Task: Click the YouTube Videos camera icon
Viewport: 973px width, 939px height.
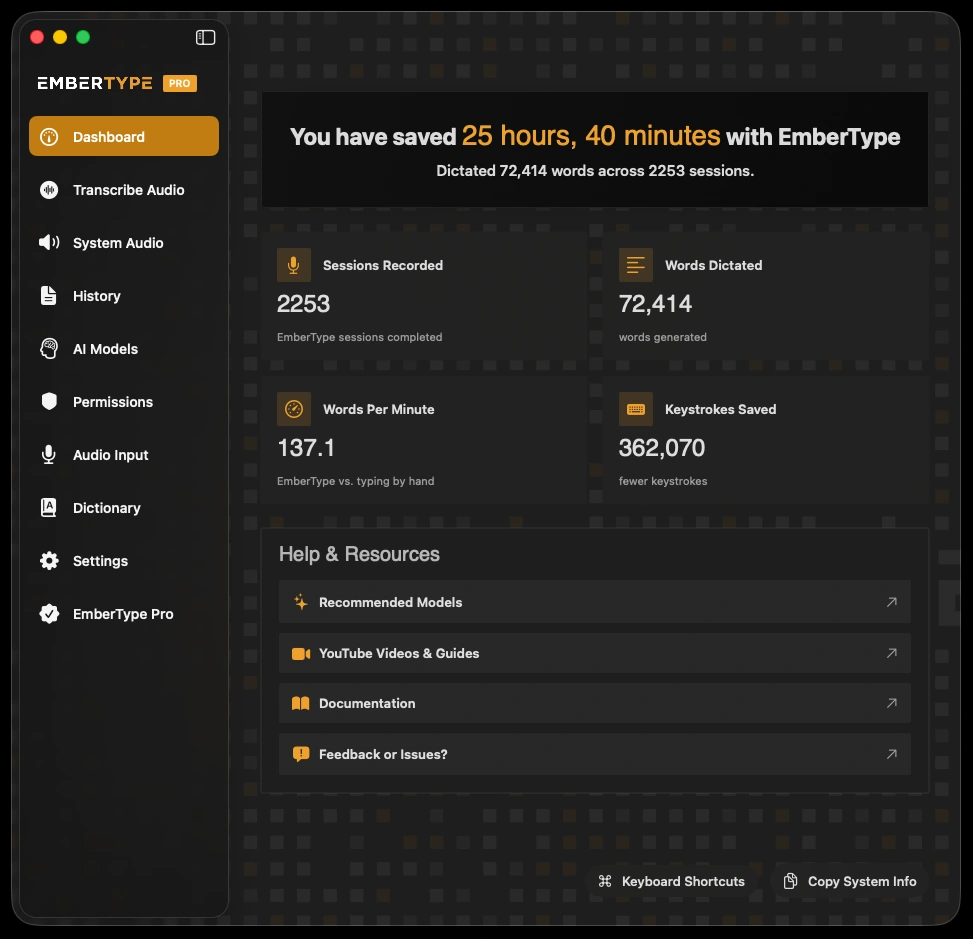Action: click(301, 654)
